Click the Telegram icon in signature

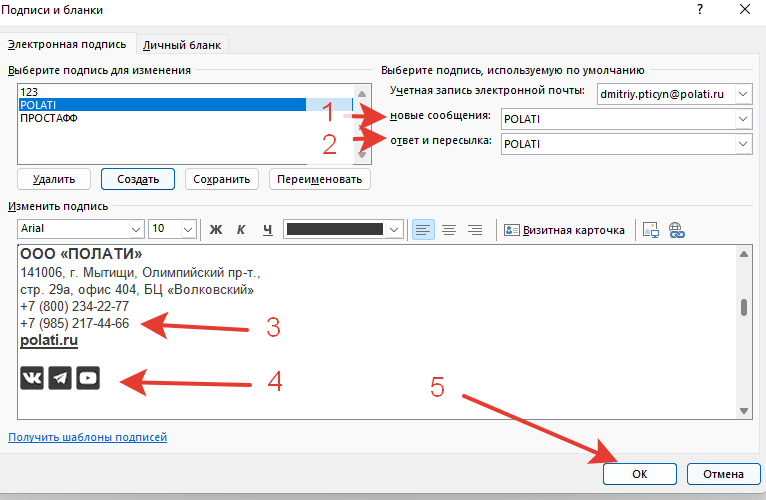tap(60, 378)
